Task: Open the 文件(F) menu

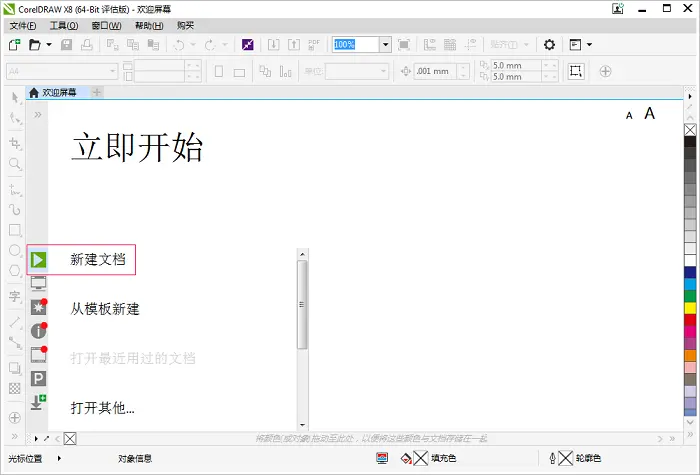Action: (23, 25)
